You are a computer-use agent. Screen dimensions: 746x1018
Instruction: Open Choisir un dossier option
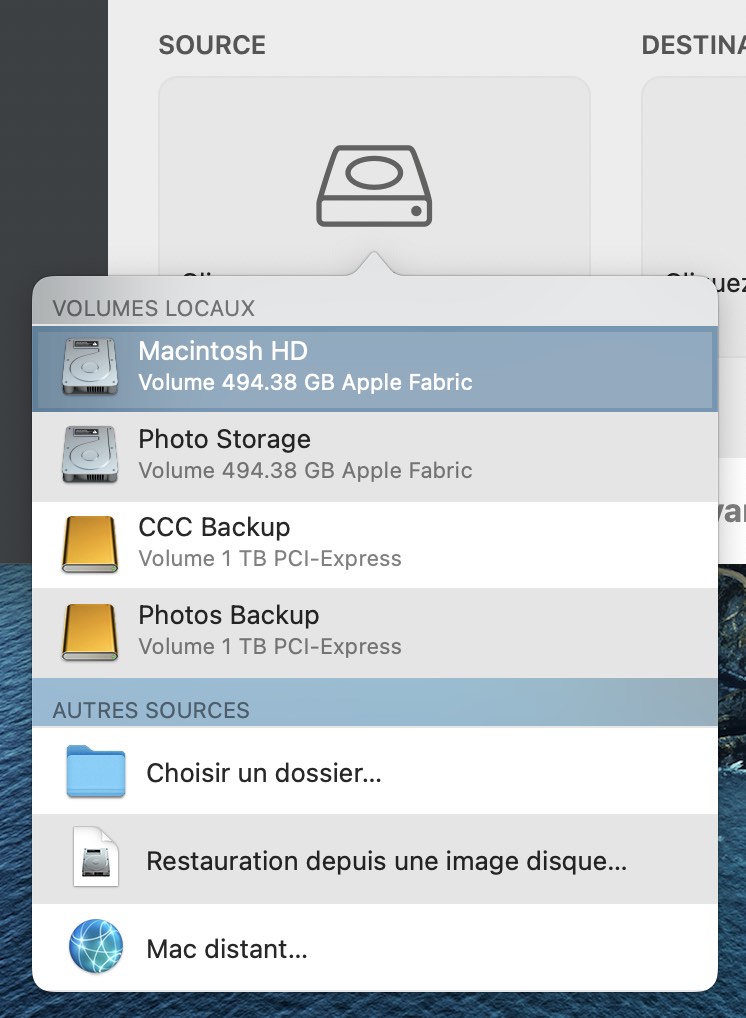tap(375, 771)
